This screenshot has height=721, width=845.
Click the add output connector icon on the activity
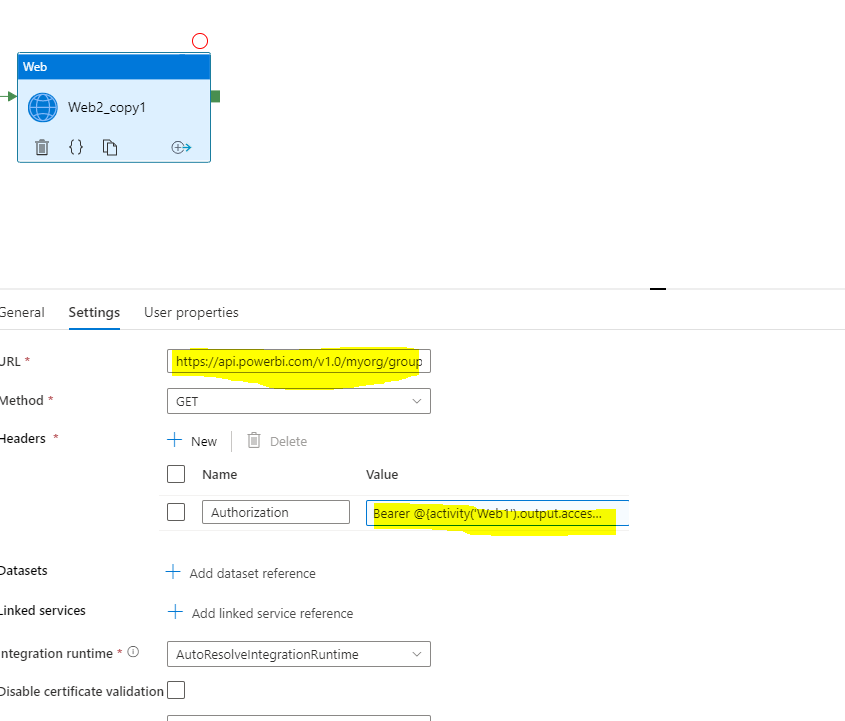[181, 147]
